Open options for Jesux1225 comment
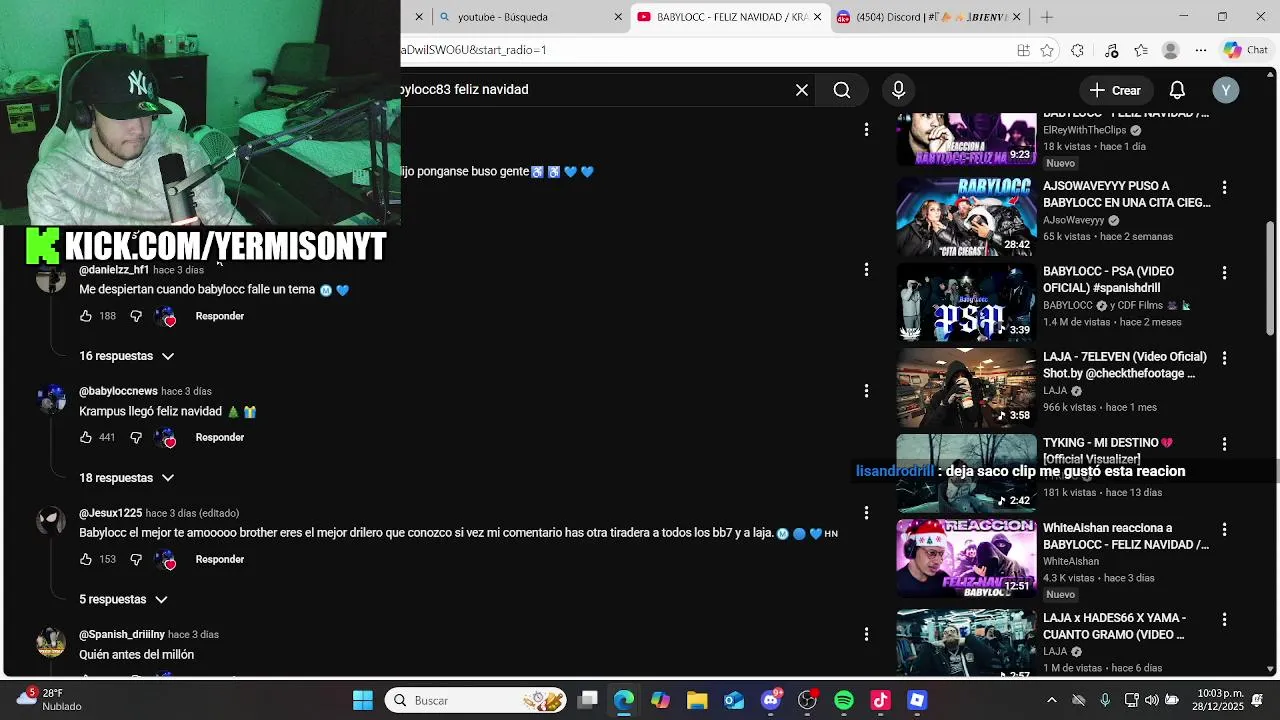The height and width of the screenshot is (720, 1280). 867,513
